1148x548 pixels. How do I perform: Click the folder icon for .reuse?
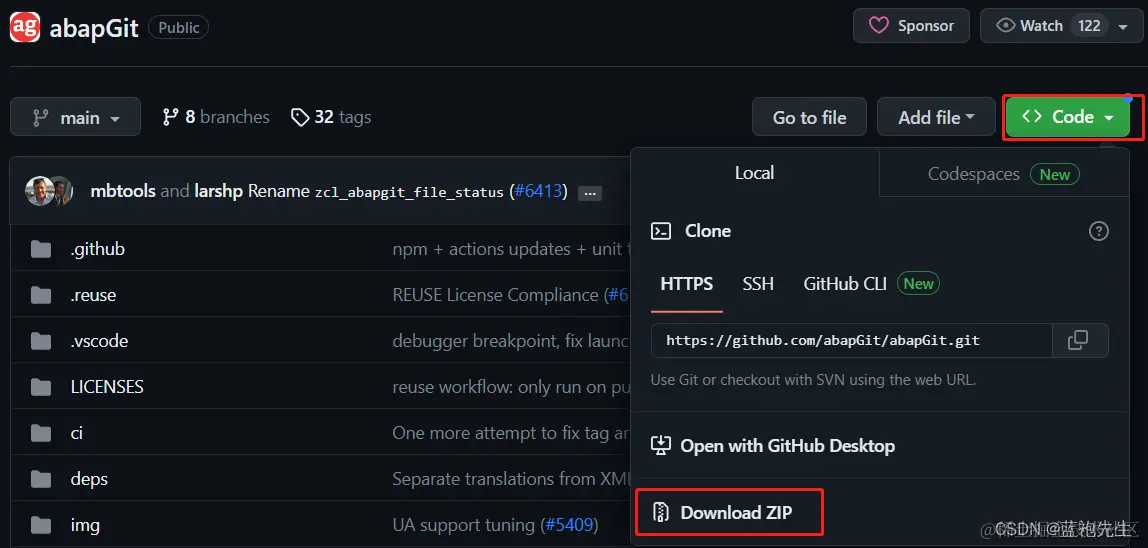(x=41, y=296)
